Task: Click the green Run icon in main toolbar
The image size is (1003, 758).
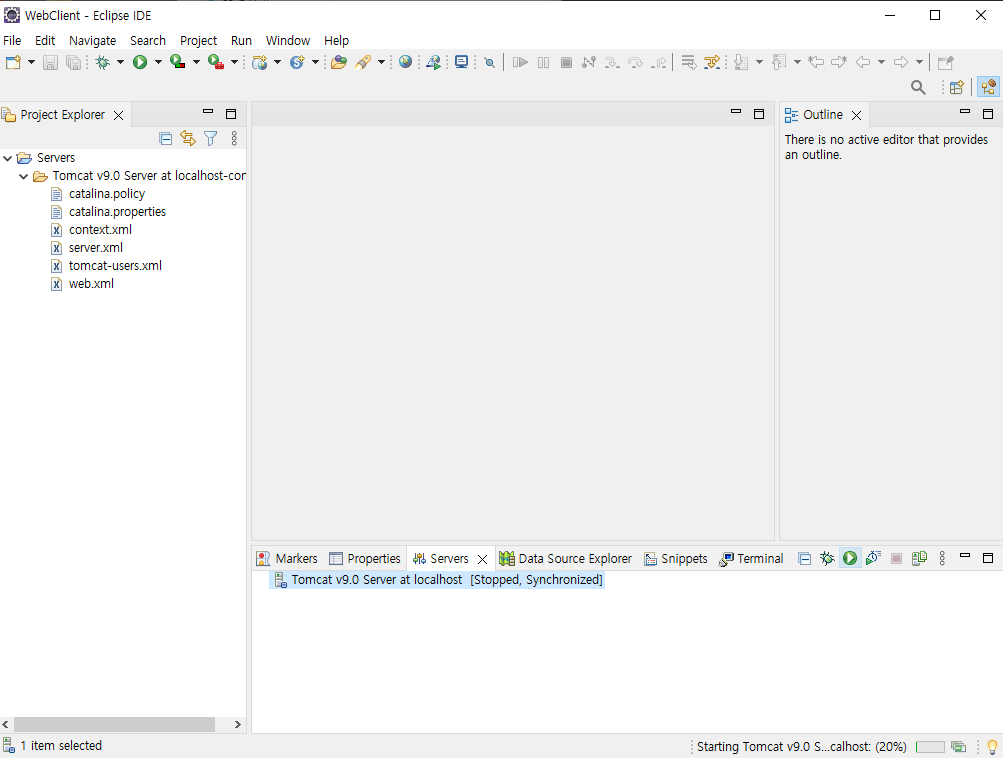Action: coord(140,62)
